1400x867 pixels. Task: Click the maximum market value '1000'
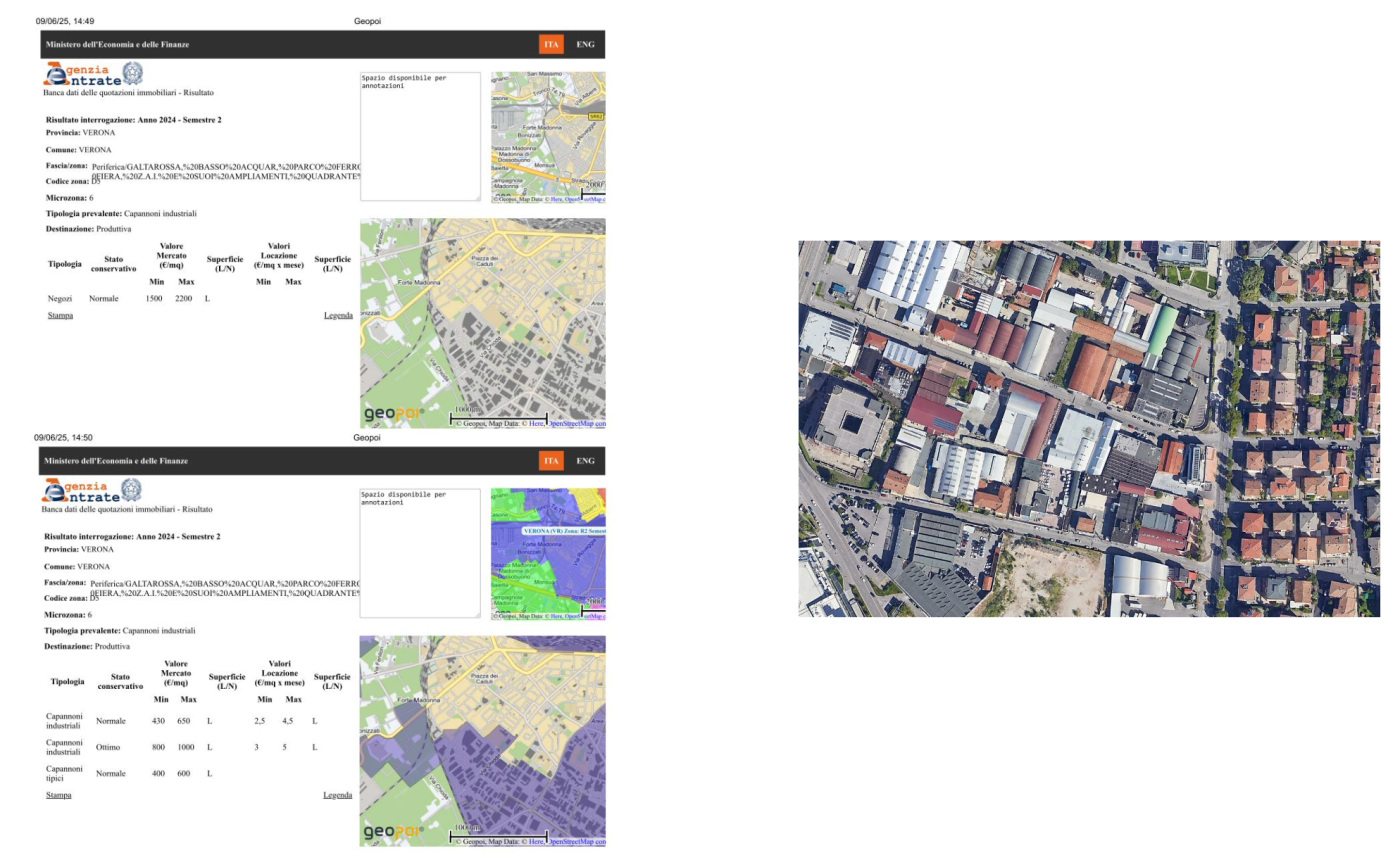[184, 747]
